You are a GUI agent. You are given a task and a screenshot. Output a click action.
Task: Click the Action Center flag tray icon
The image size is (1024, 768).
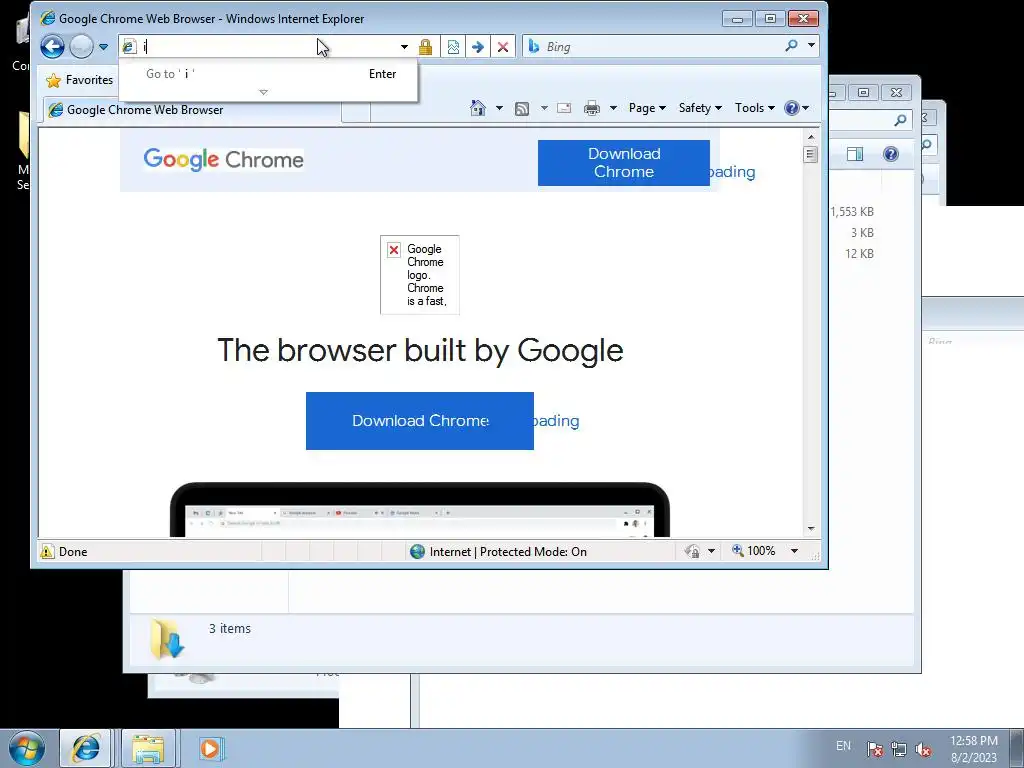click(875, 749)
